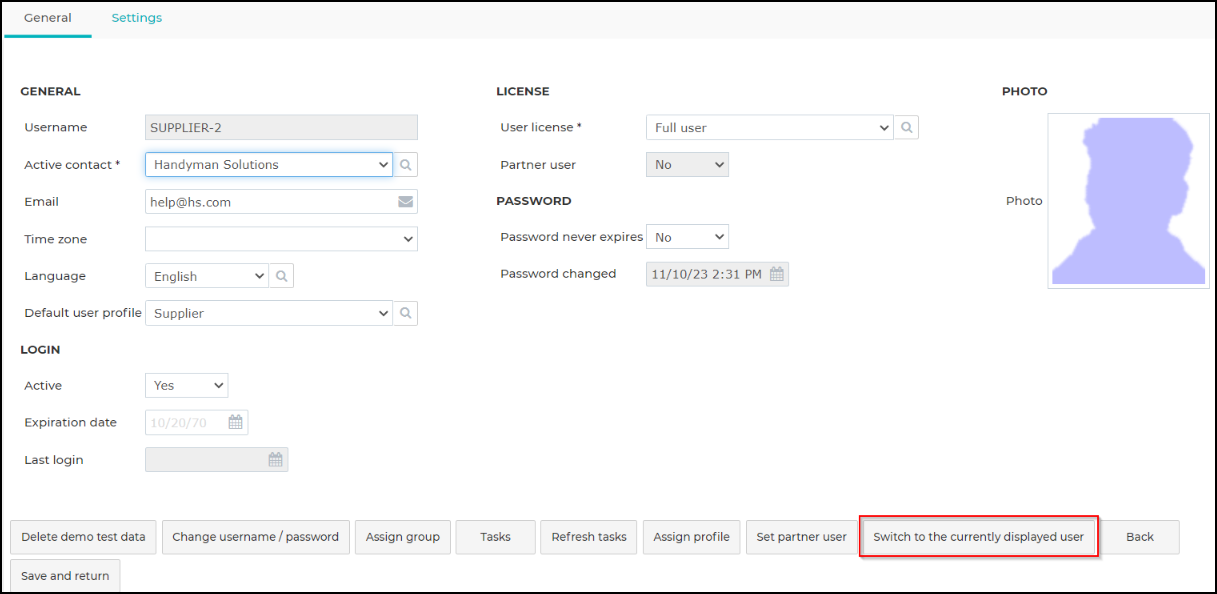The image size is (1217, 594).
Task: Click the Assign profile button
Action: click(691, 537)
